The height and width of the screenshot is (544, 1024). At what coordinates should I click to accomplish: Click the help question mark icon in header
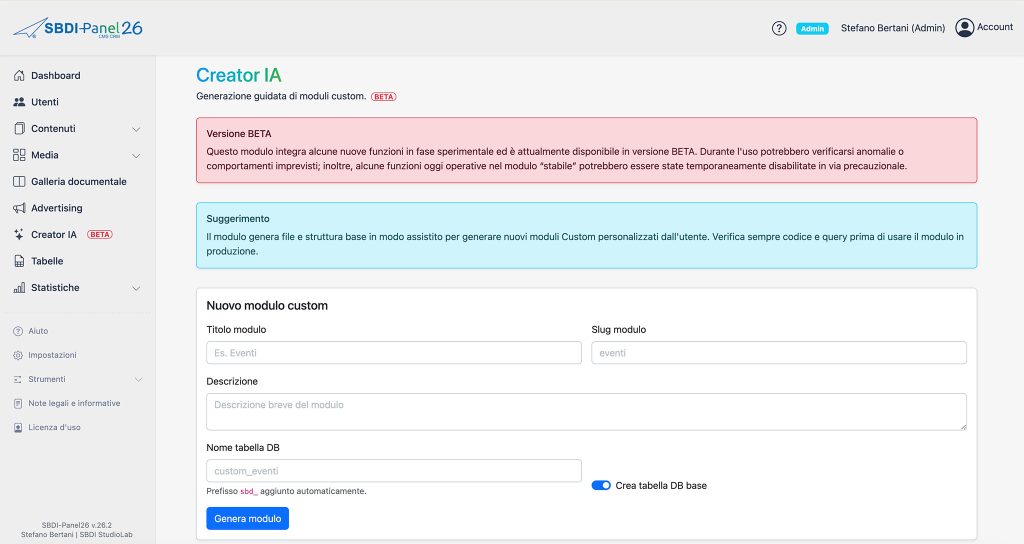(x=779, y=28)
